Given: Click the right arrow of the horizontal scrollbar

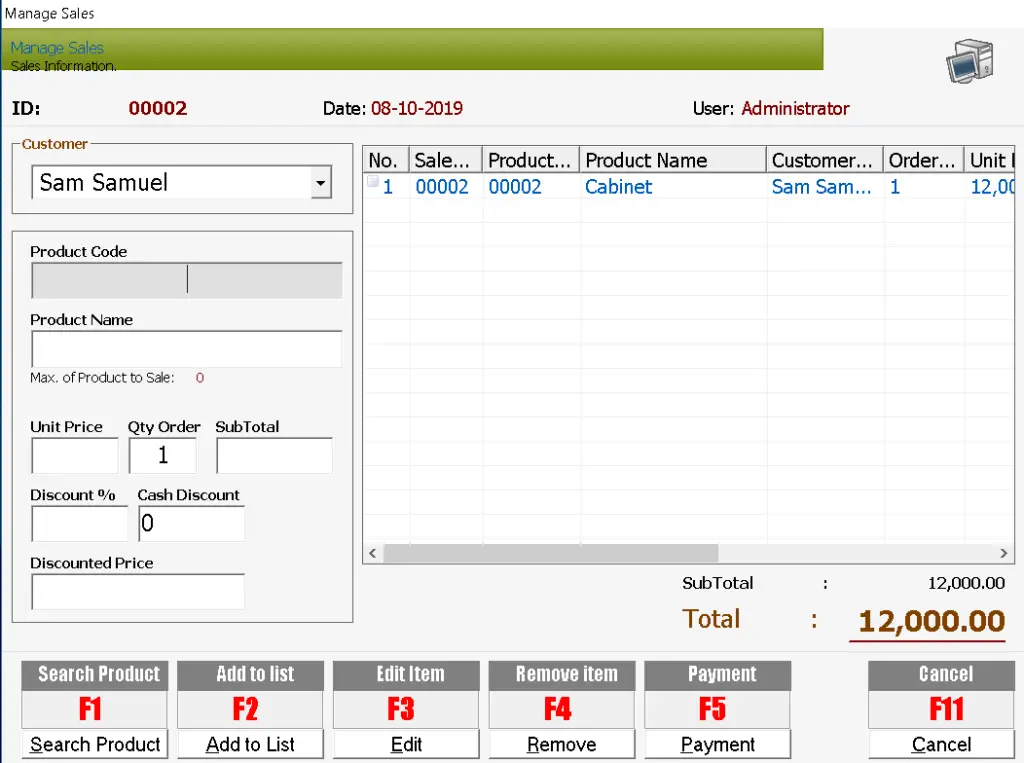Looking at the screenshot, I should [x=1004, y=553].
